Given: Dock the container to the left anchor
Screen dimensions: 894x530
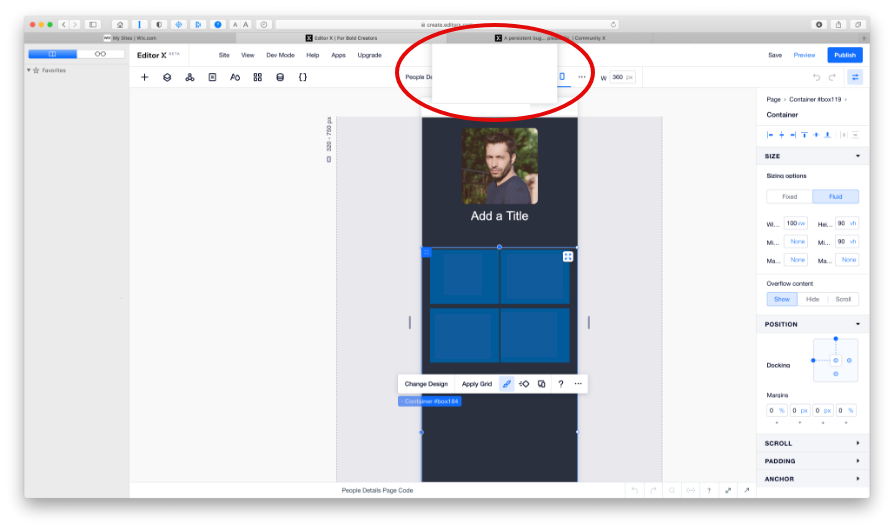Looking at the screenshot, I should (x=813, y=360).
